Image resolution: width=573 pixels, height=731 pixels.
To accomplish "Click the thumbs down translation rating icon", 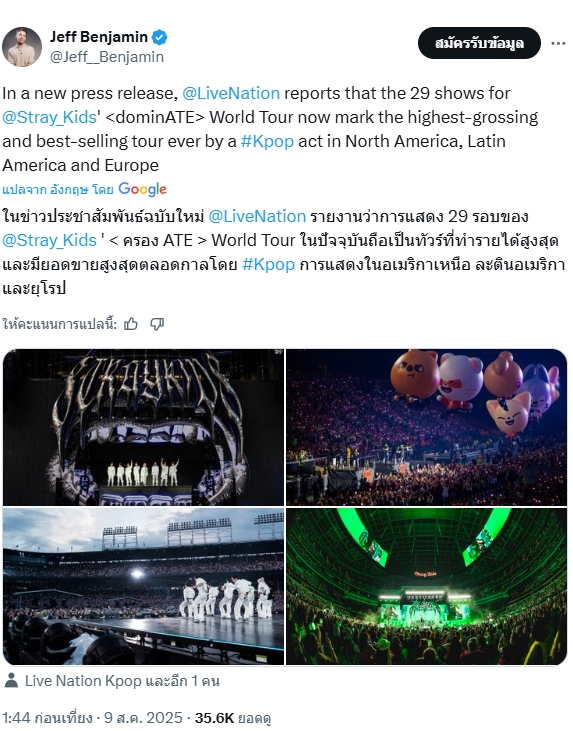I will 157,324.
